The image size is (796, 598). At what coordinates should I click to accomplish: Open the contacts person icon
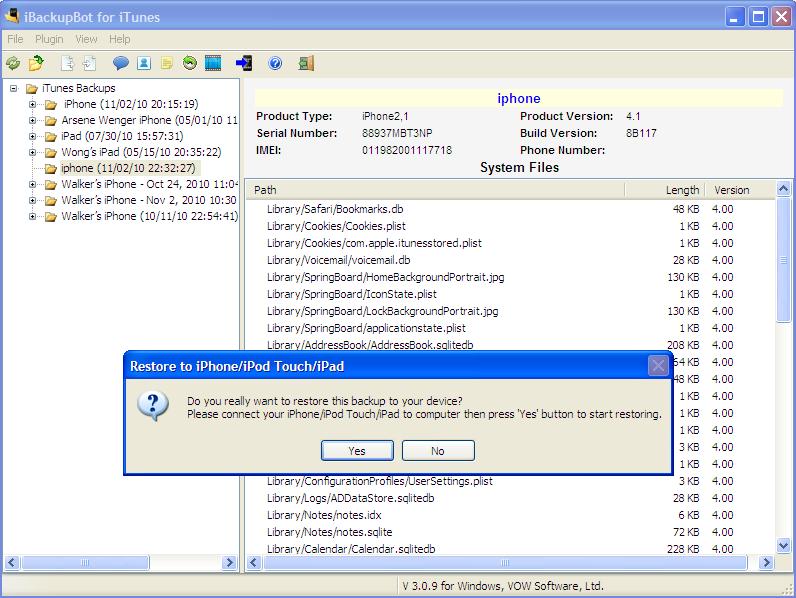pos(144,63)
